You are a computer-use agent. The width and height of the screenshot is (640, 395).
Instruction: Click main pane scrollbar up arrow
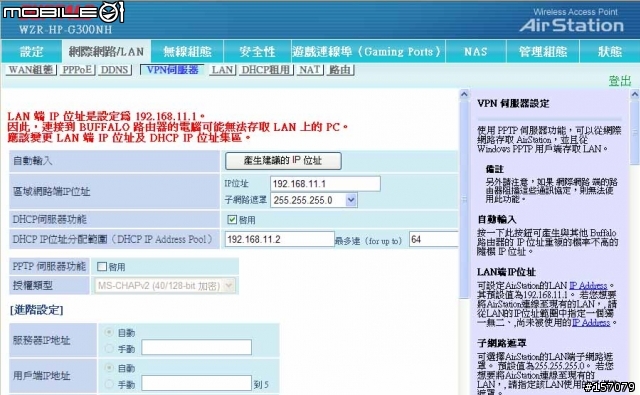464,94
